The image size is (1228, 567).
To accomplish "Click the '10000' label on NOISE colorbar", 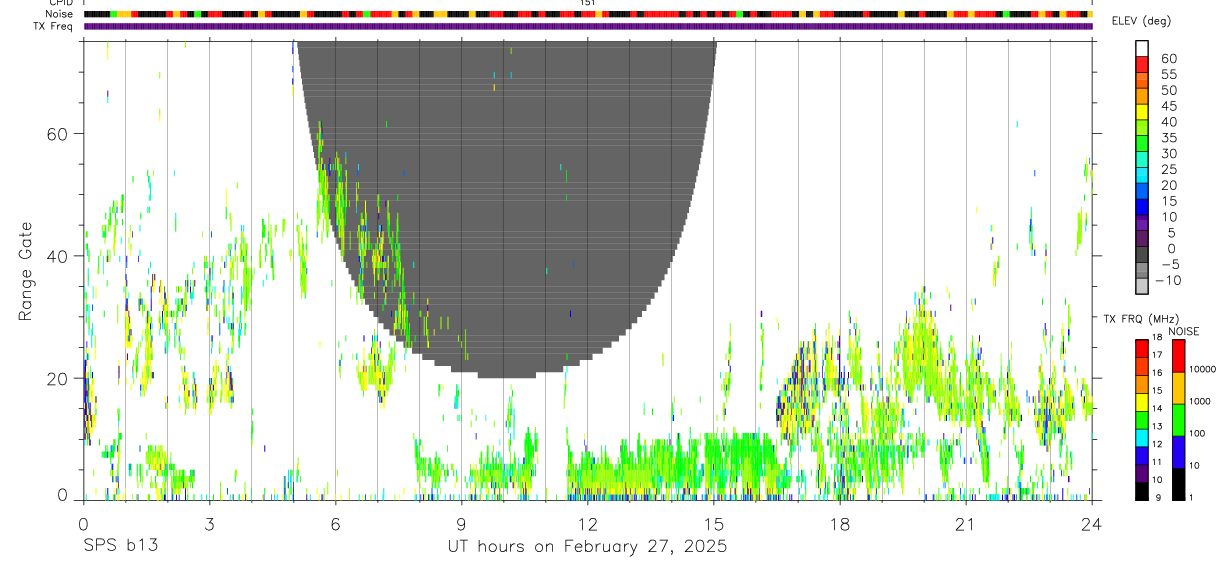I will click(1203, 369).
